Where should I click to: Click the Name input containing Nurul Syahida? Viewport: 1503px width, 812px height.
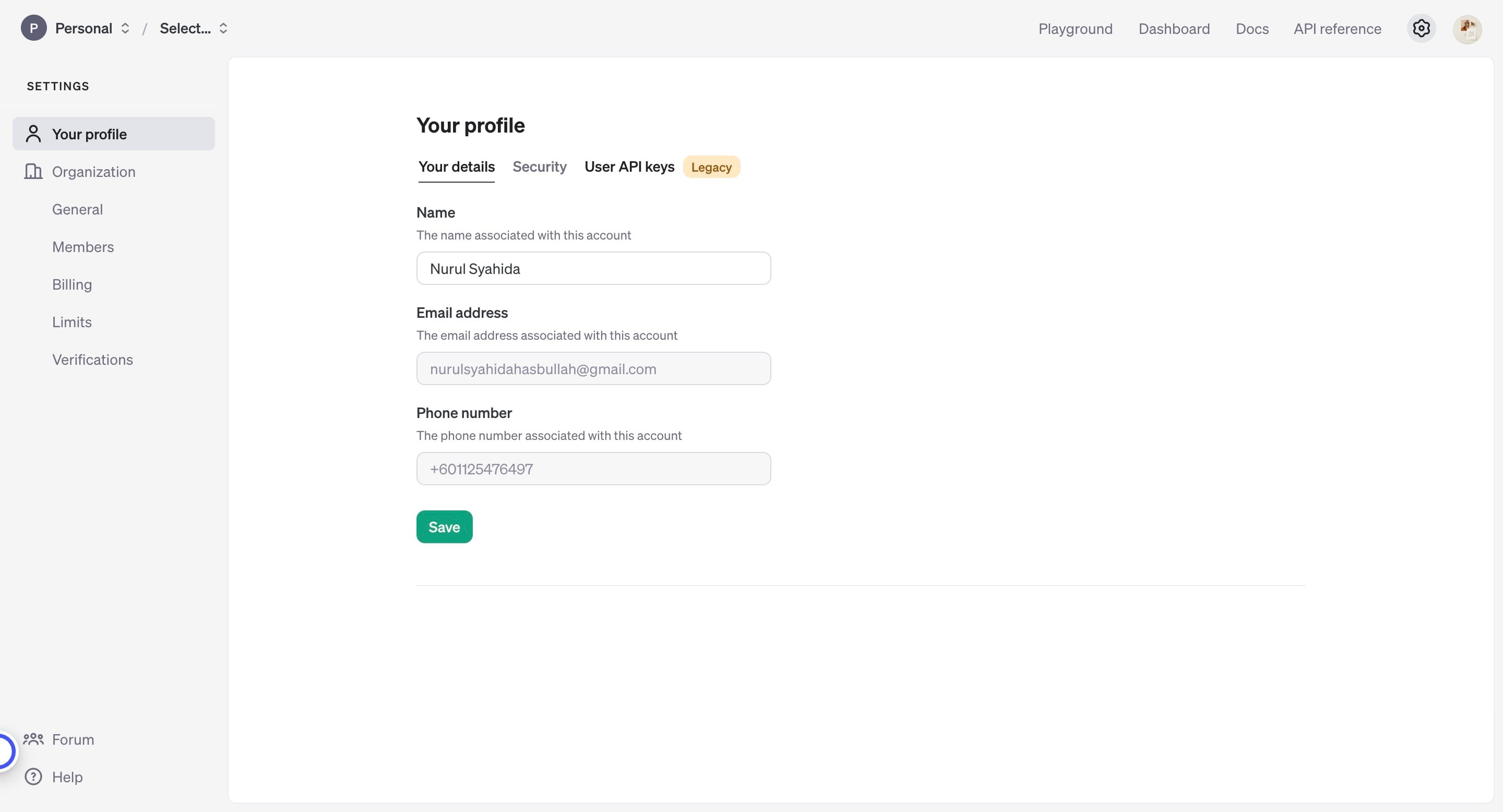pyautogui.click(x=593, y=268)
